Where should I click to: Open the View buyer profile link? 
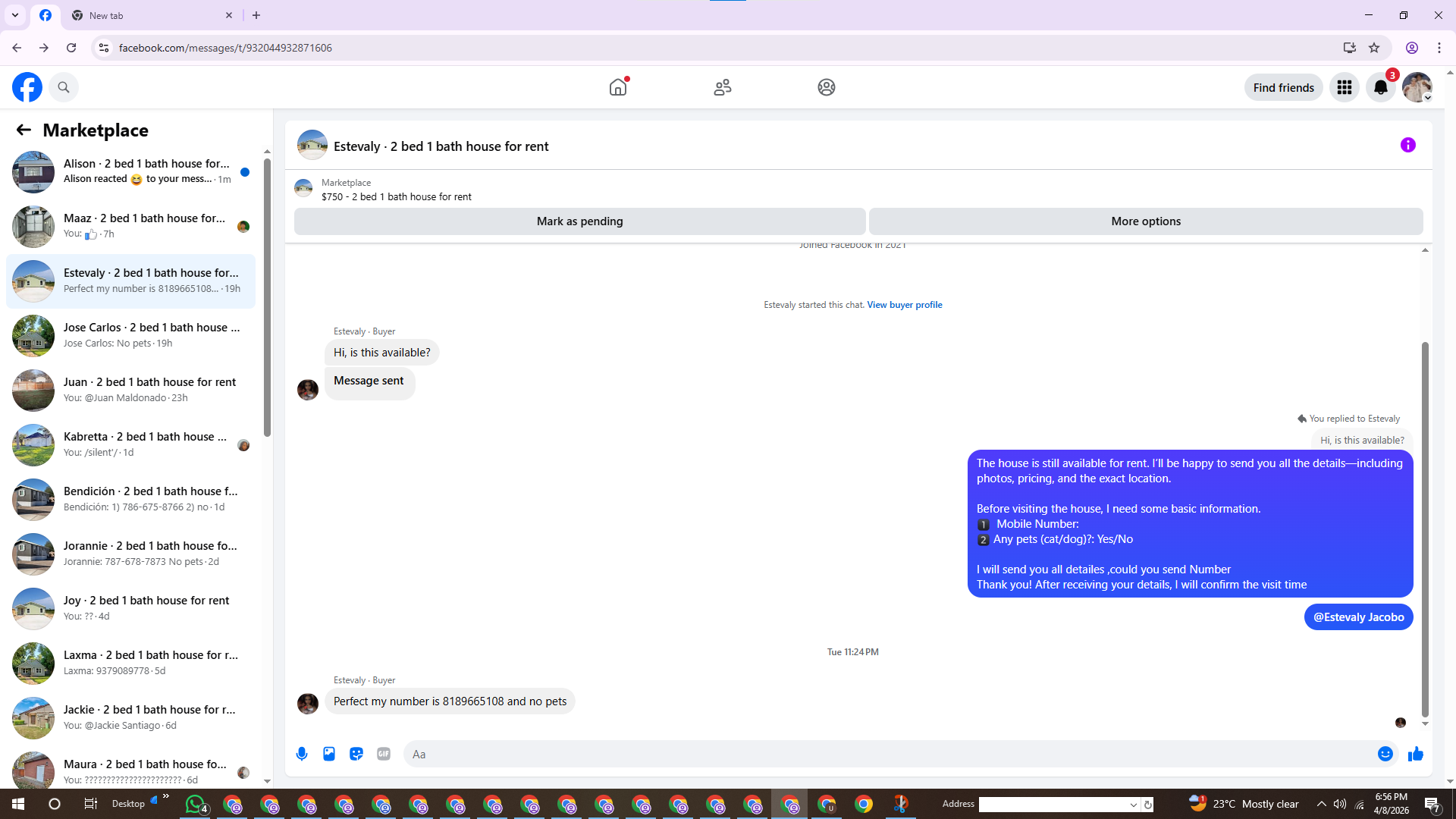click(x=904, y=305)
